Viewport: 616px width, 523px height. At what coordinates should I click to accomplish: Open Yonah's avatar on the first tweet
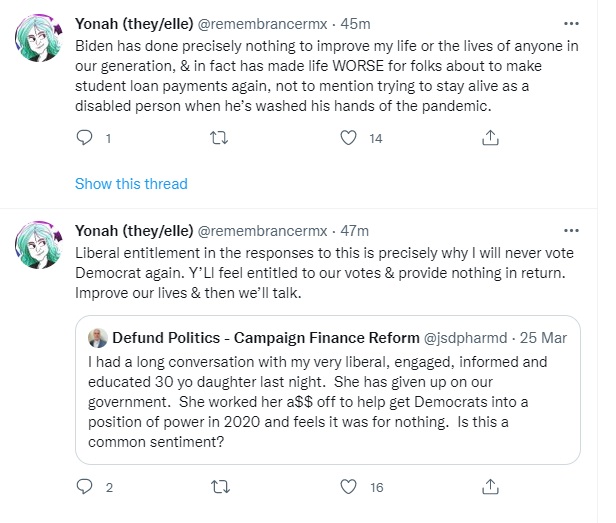click(38, 38)
